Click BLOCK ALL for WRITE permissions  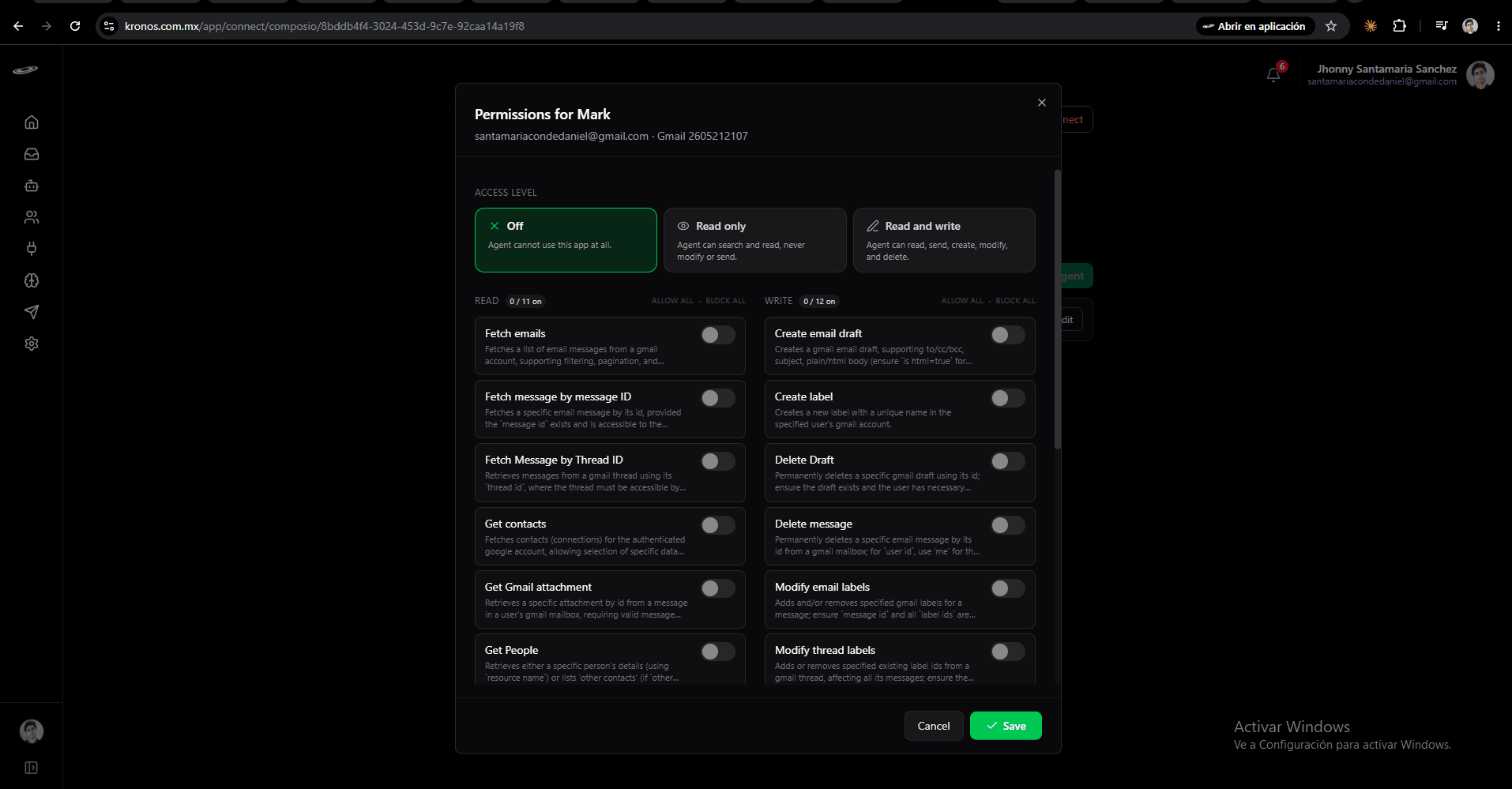point(1015,301)
